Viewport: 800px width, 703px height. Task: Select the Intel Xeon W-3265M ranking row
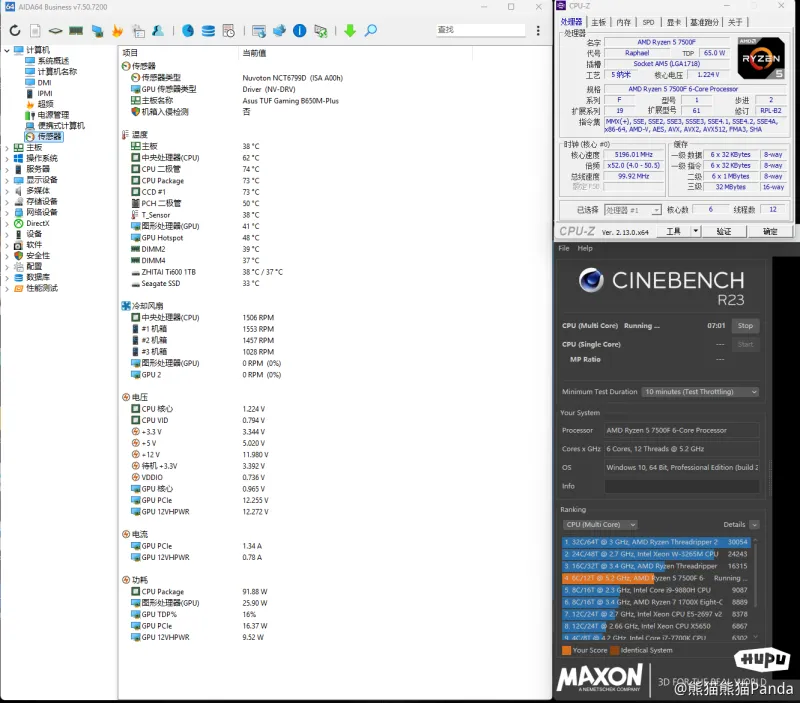[x=656, y=554]
